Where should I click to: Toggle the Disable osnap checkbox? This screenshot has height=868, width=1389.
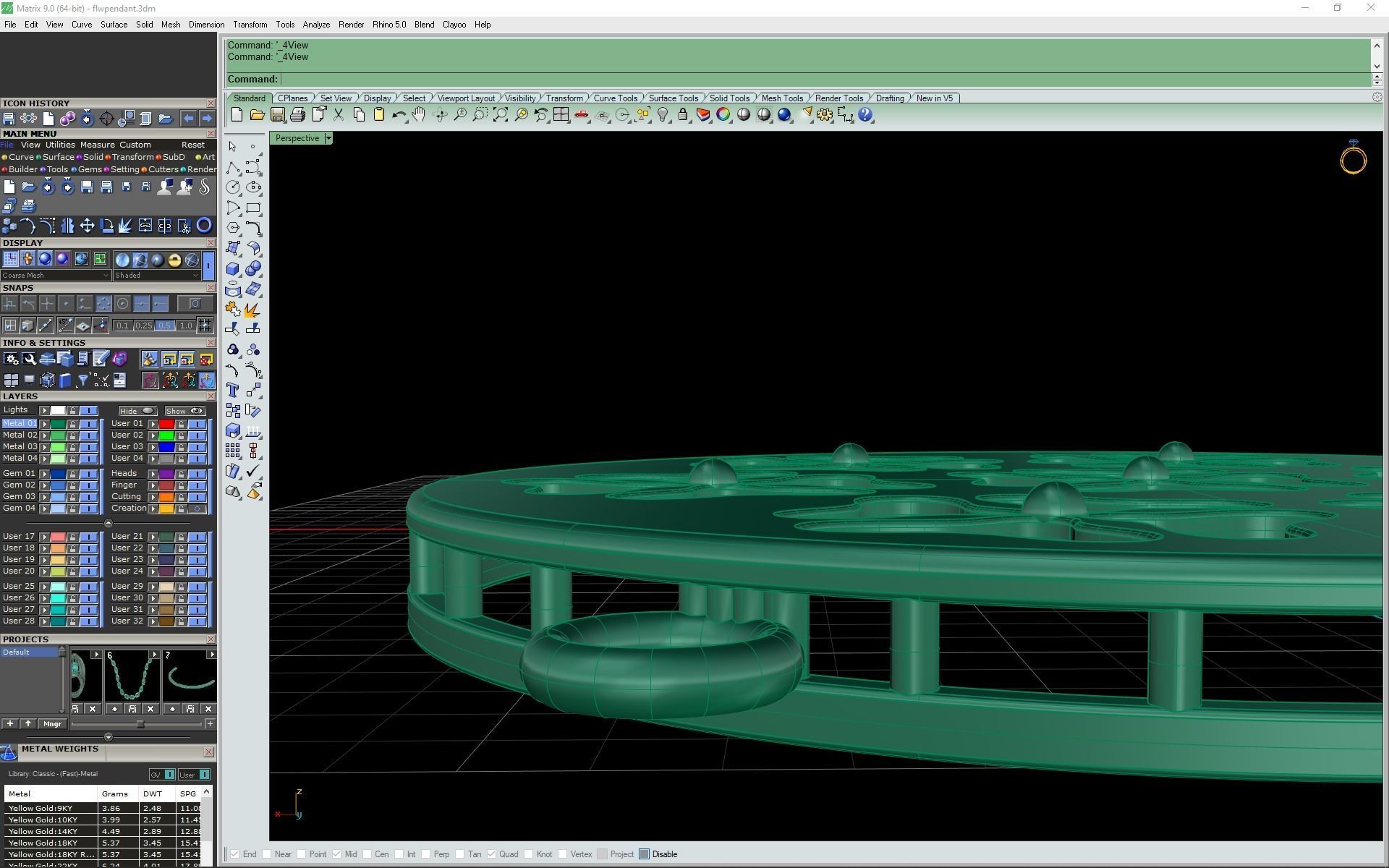(645, 854)
